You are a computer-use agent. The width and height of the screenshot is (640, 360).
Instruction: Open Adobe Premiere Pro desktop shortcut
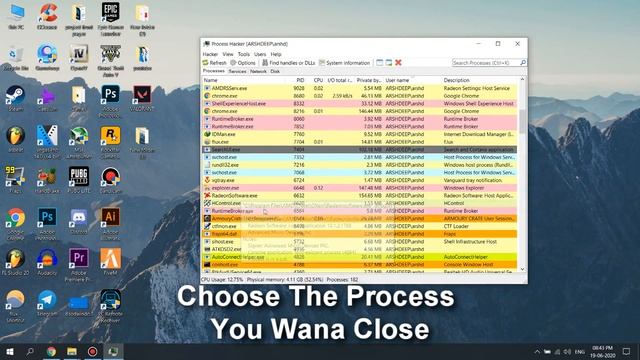(79, 264)
